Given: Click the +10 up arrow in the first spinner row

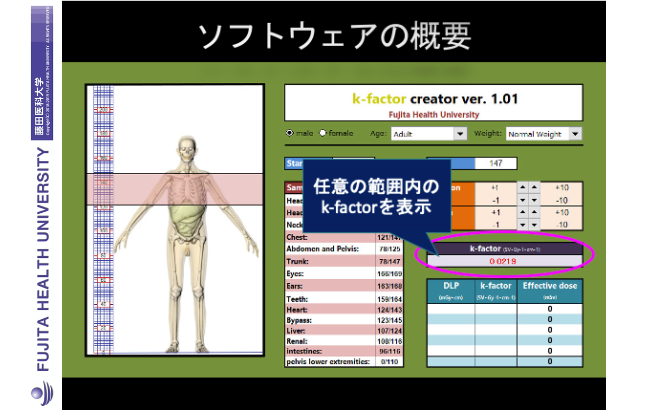Looking at the screenshot, I should click(535, 187).
